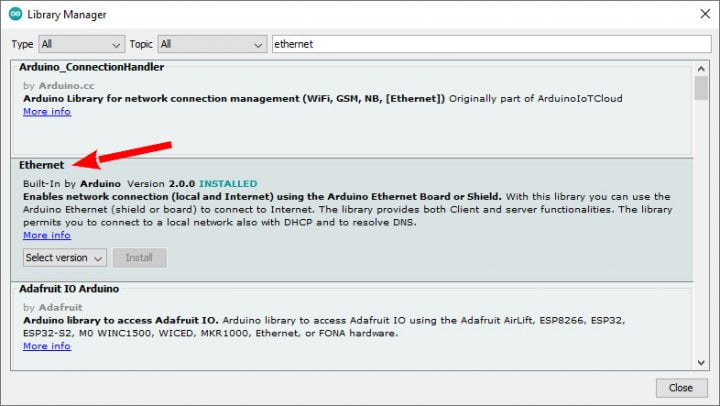The width and height of the screenshot is (720, 406).
Task: Click the INSTALLED status label for Ethernet
Action: coord(228,184)
